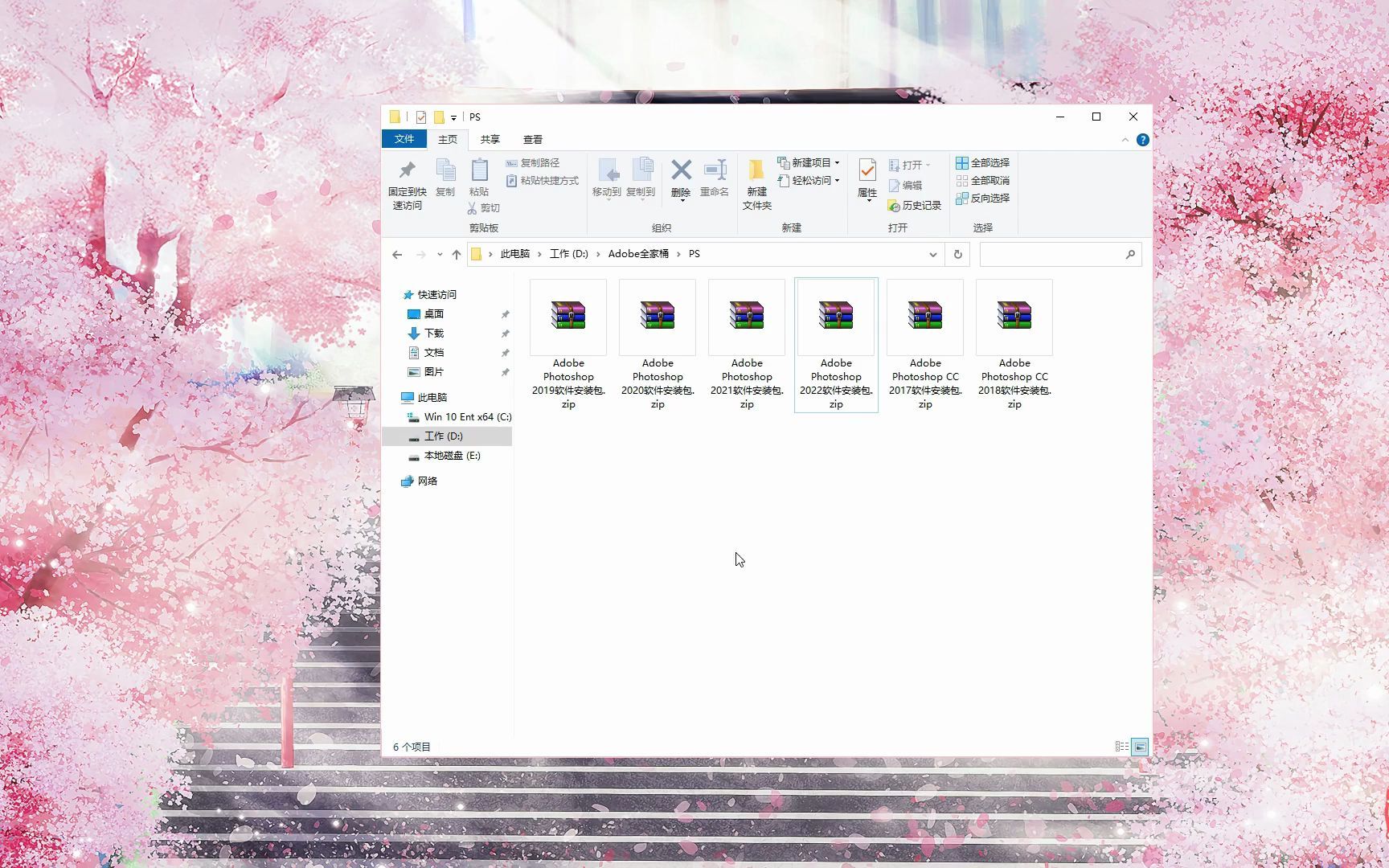Go back with the navigation arrow
Image resolution: width=1389 pixels, height=868 pixels.
click(397, 254)
